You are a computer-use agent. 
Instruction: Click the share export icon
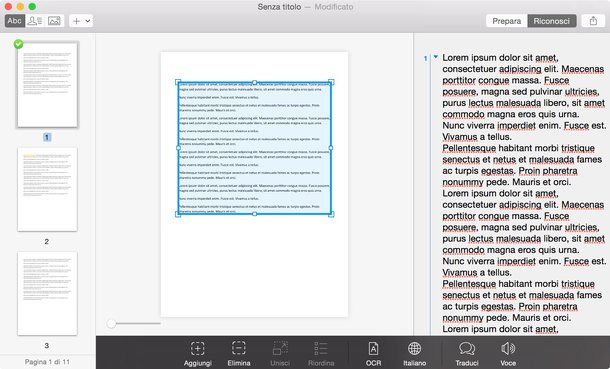coord(593,21)
